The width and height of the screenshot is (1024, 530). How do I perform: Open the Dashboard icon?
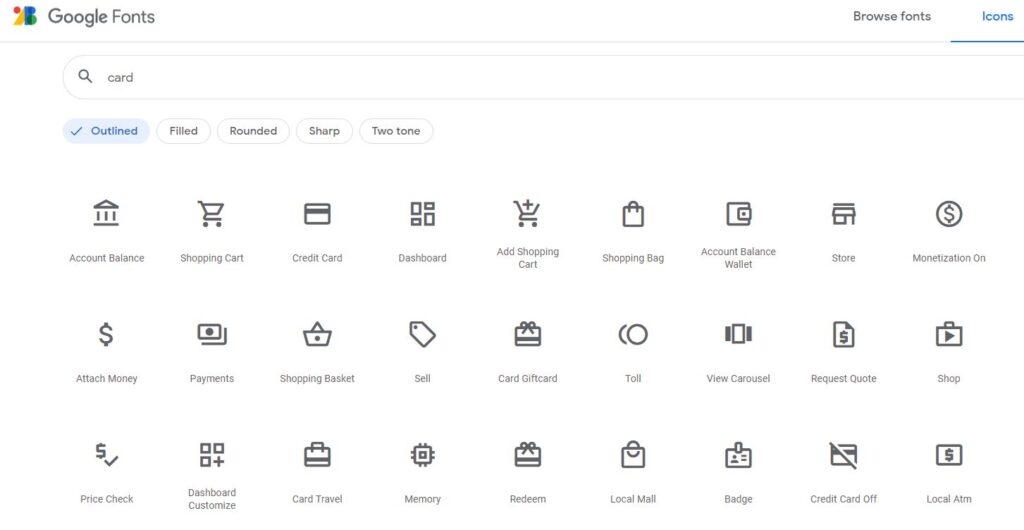[x=423, y=213]
